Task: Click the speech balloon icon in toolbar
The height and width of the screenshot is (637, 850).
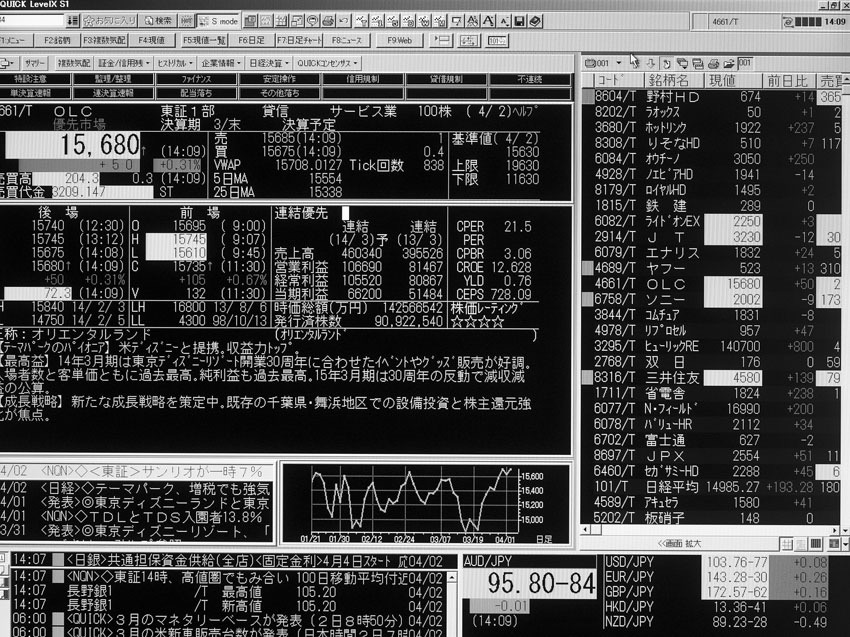Action: (313, 21)
